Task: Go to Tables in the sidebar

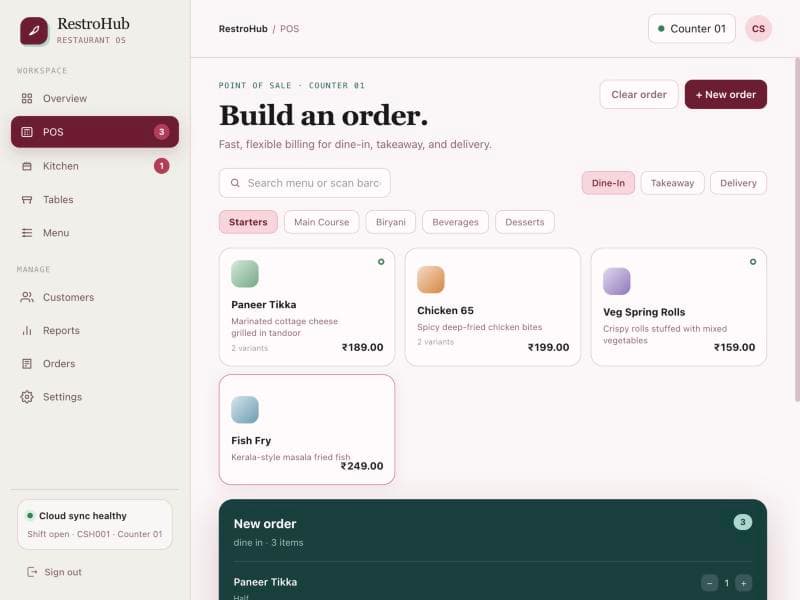Action: click(95, 199)
